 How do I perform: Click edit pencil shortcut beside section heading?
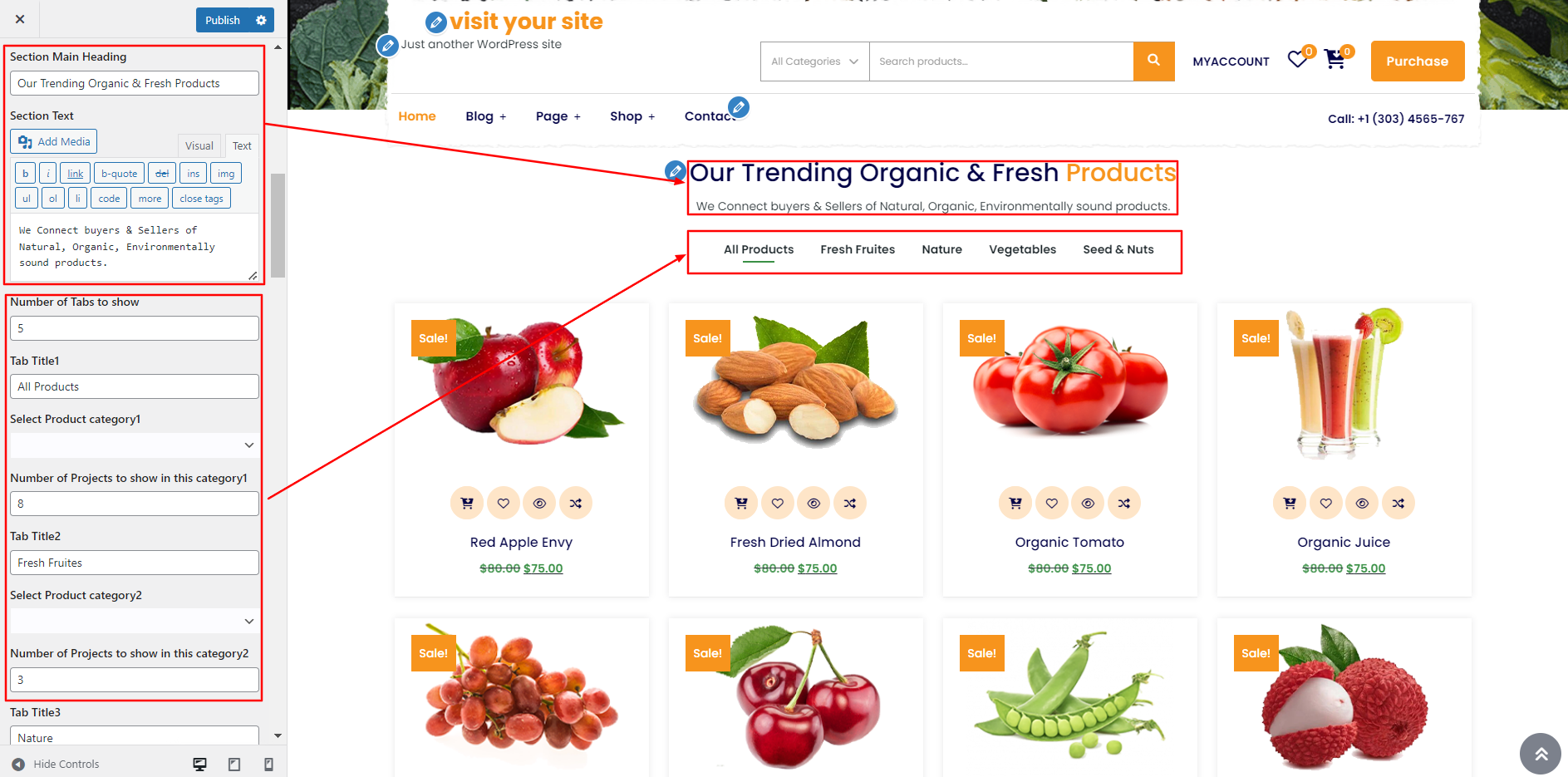pos(676,171)
